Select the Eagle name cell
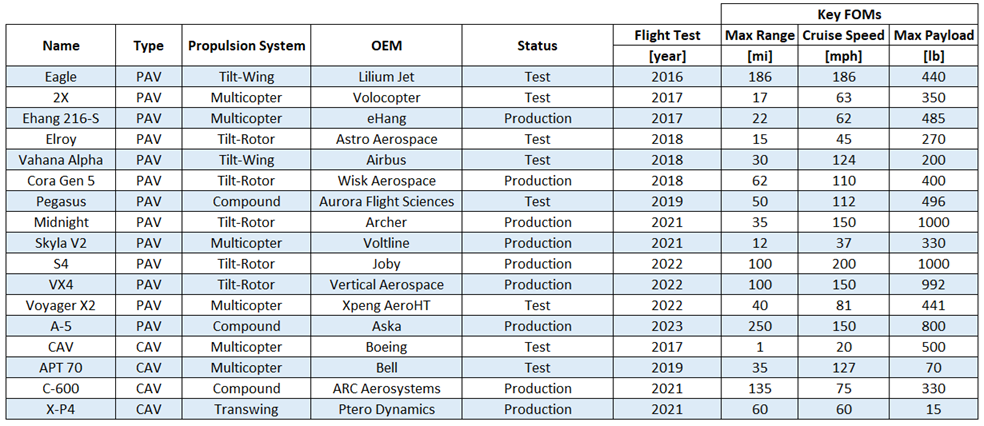The image size is (984, 426). tap(61, 77)
